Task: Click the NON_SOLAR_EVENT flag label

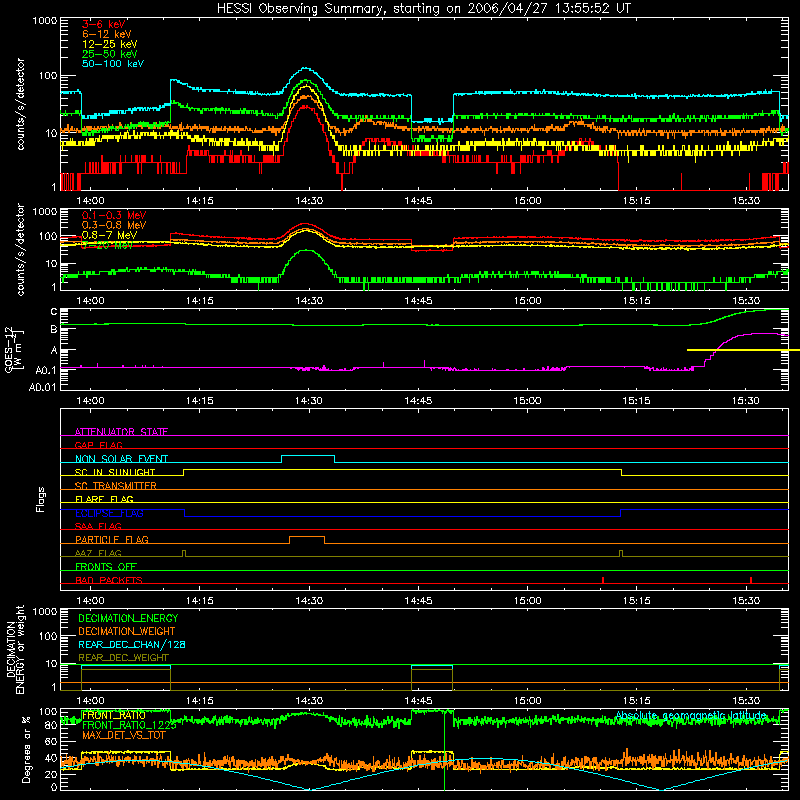Action: click(x=121, y=459)
